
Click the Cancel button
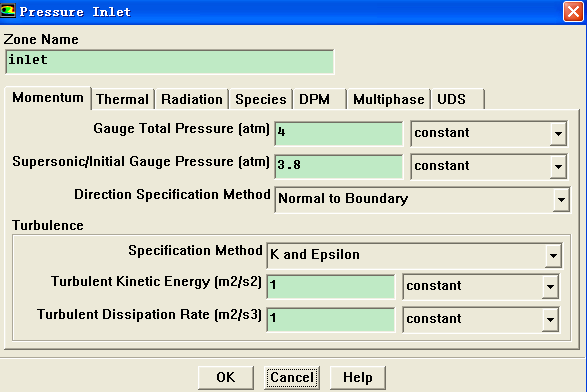pos(292,377)
